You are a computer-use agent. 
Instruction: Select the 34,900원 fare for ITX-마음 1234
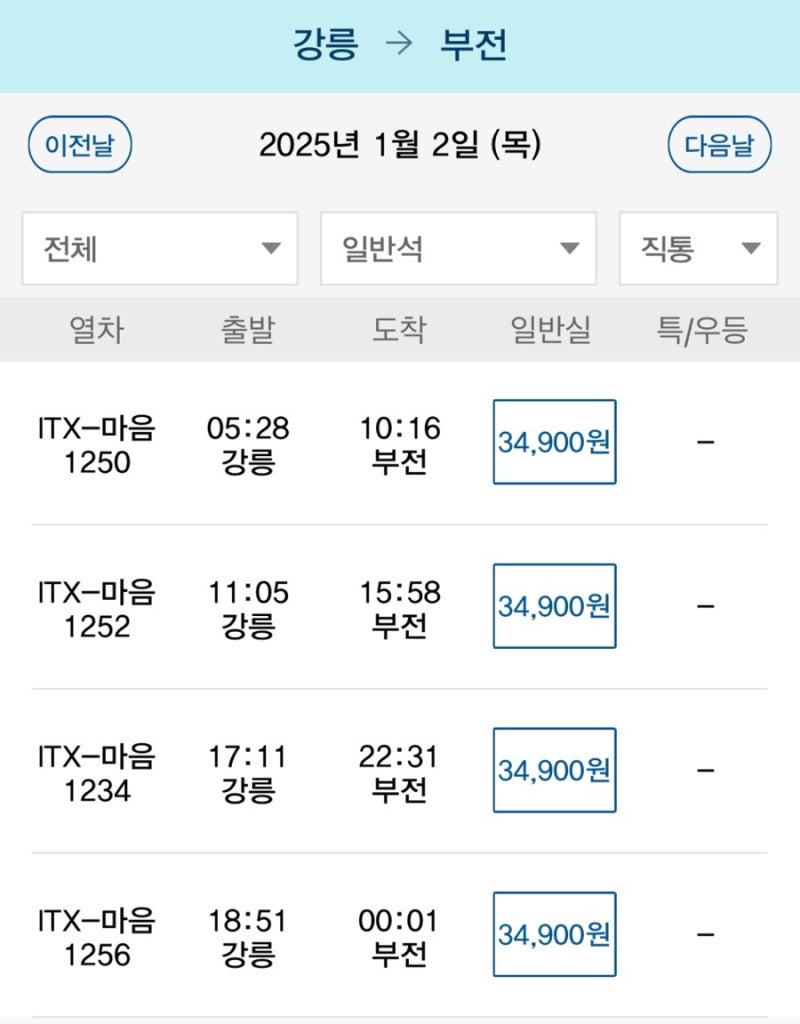(554, 770)
